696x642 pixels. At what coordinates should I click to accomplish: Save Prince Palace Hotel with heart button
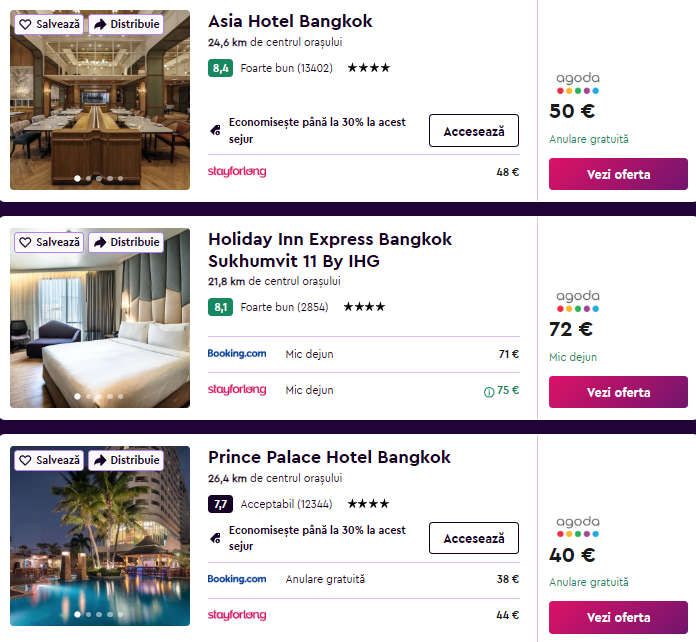point(49,460)
